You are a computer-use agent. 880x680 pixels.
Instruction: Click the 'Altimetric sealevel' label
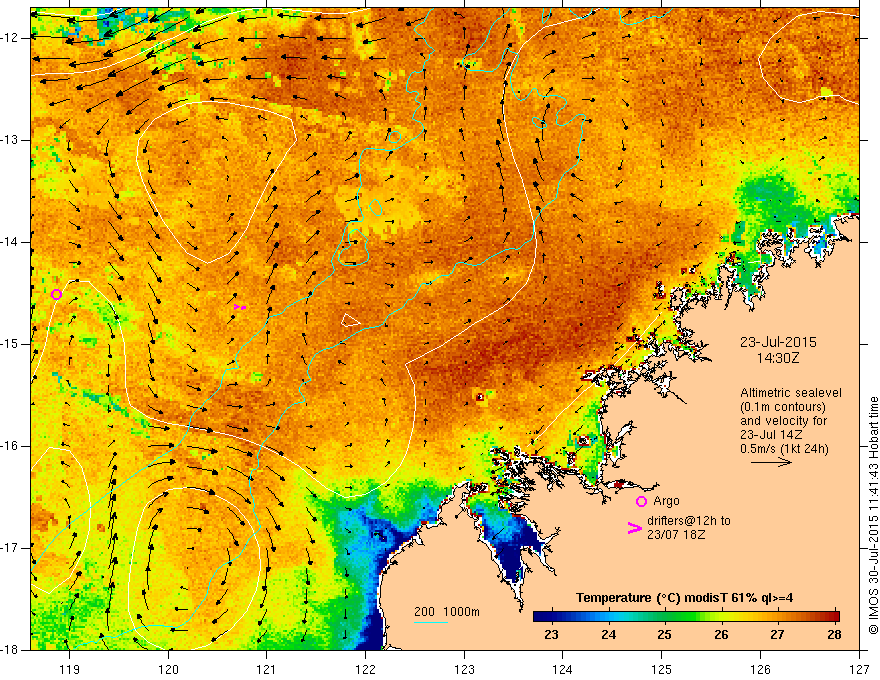(x=791, y=393)
